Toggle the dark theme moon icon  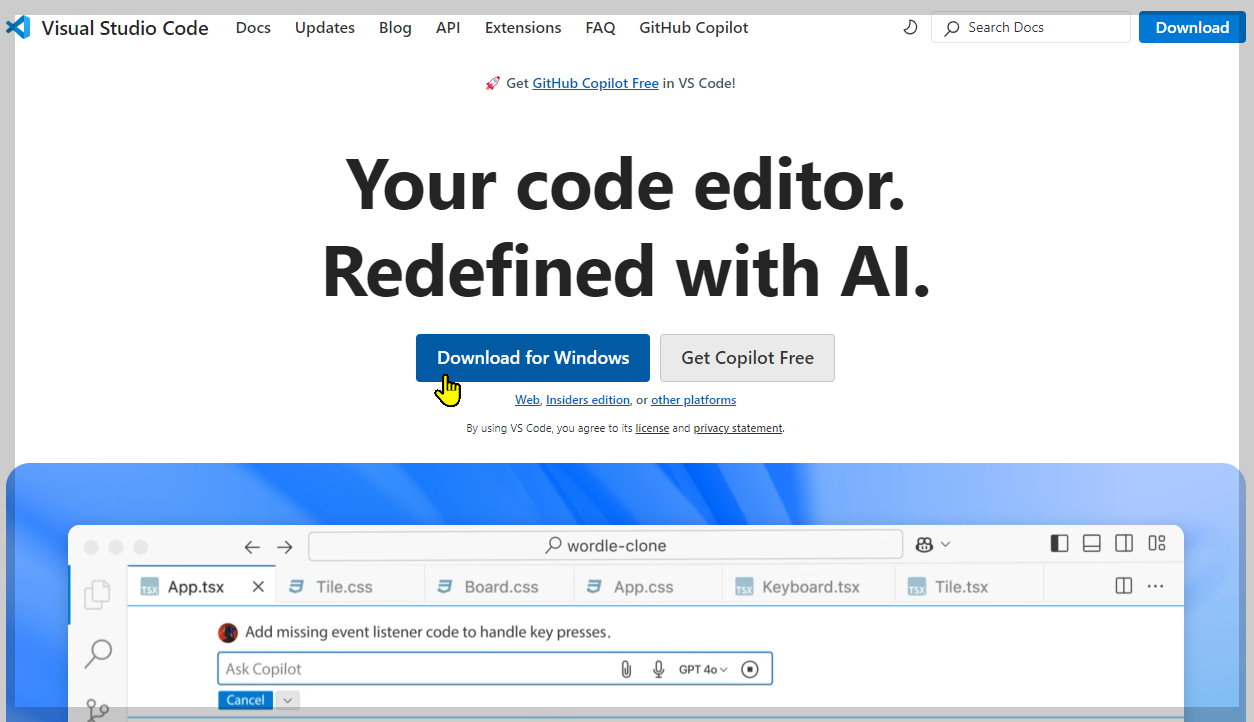click(910, 28)
